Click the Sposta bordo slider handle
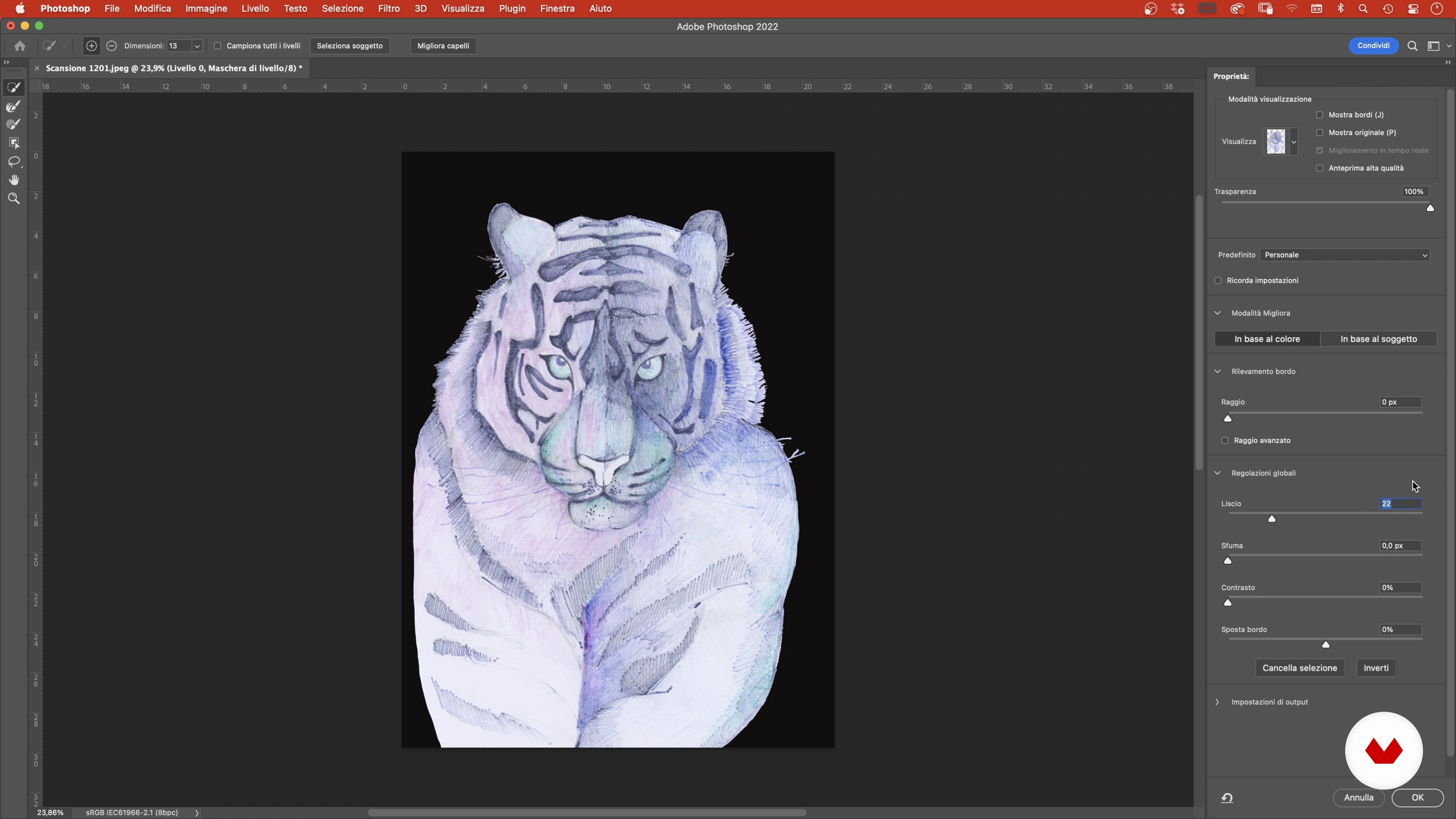This screenshot has width=1456, height=819. (x=1326, y=644)
